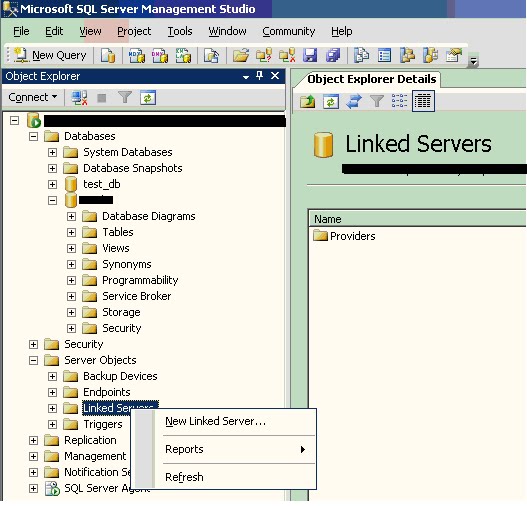Click the Save All icon
This screenshot has width=527, height=506.
333,55
